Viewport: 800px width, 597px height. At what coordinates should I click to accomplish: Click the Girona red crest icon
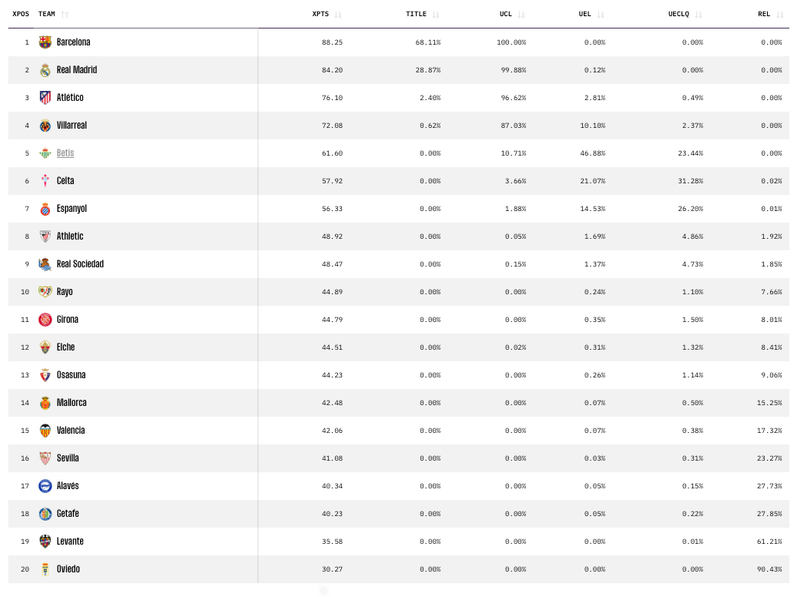[x=45, y=320]
